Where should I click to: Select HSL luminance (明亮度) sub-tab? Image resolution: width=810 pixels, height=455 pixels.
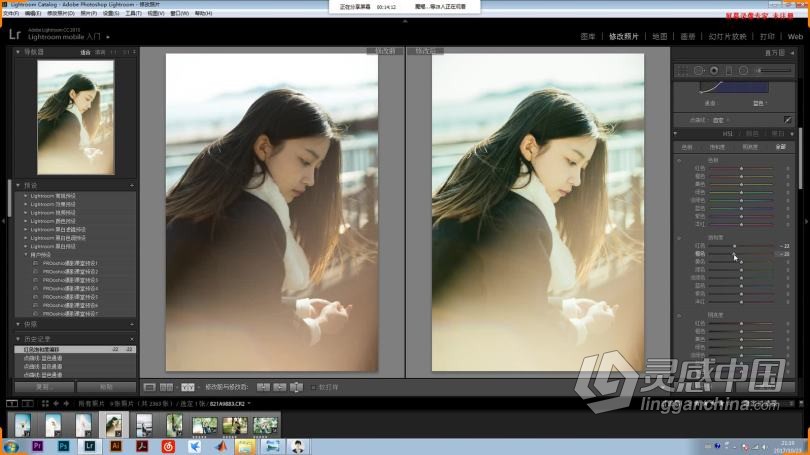click(750, 147)
